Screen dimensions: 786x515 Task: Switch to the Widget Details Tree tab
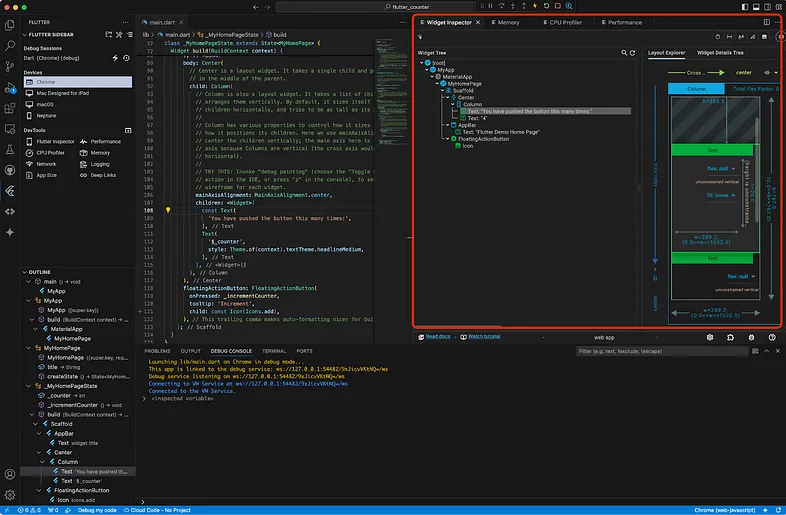[x=720, y=53]
